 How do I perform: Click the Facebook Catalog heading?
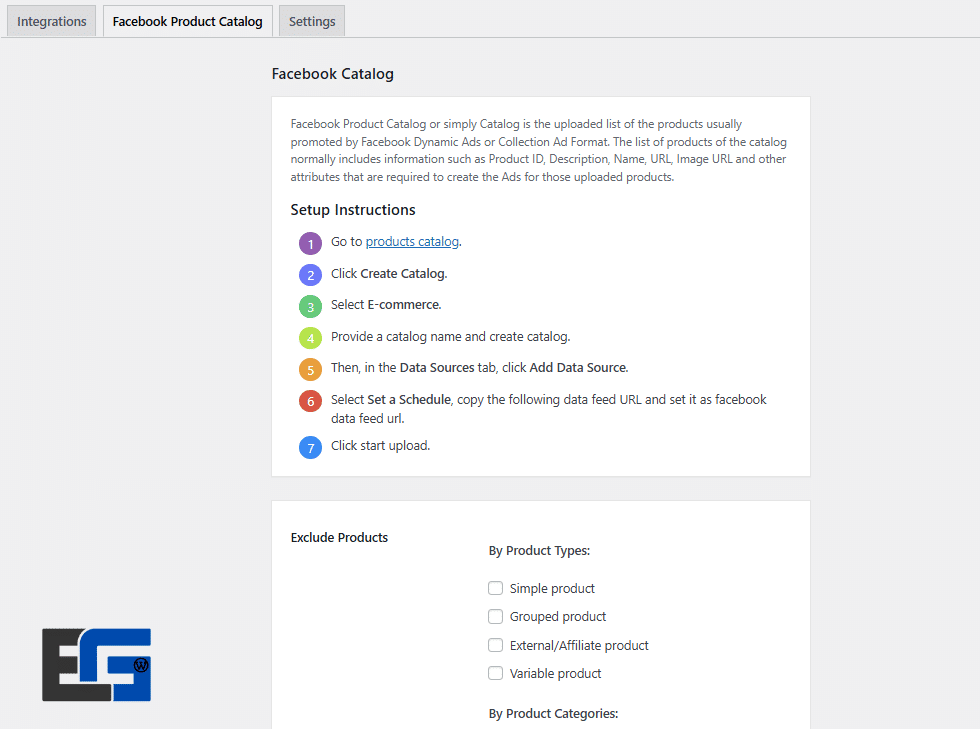pos(332,74)
